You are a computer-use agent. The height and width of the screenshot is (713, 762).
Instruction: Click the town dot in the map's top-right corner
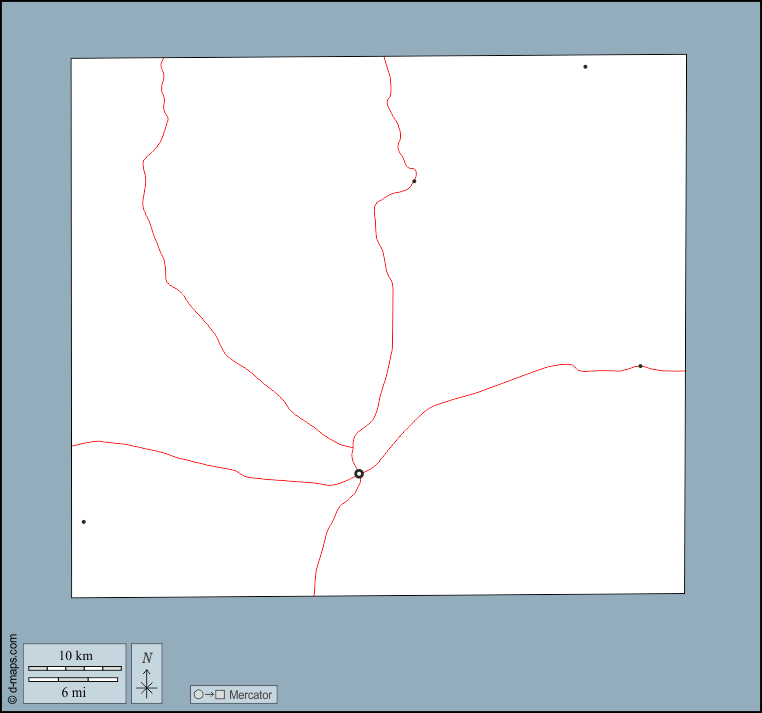(x=585, y=67)
